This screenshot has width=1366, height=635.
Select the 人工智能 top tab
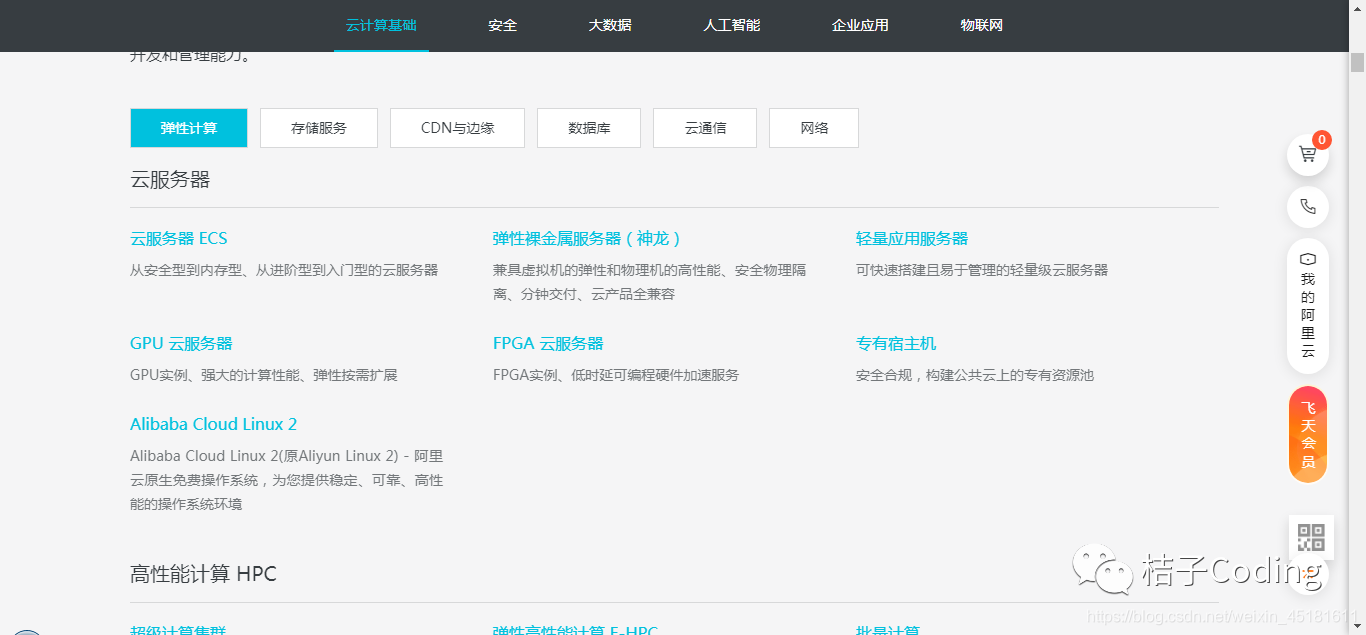click(x=732, y=26)
